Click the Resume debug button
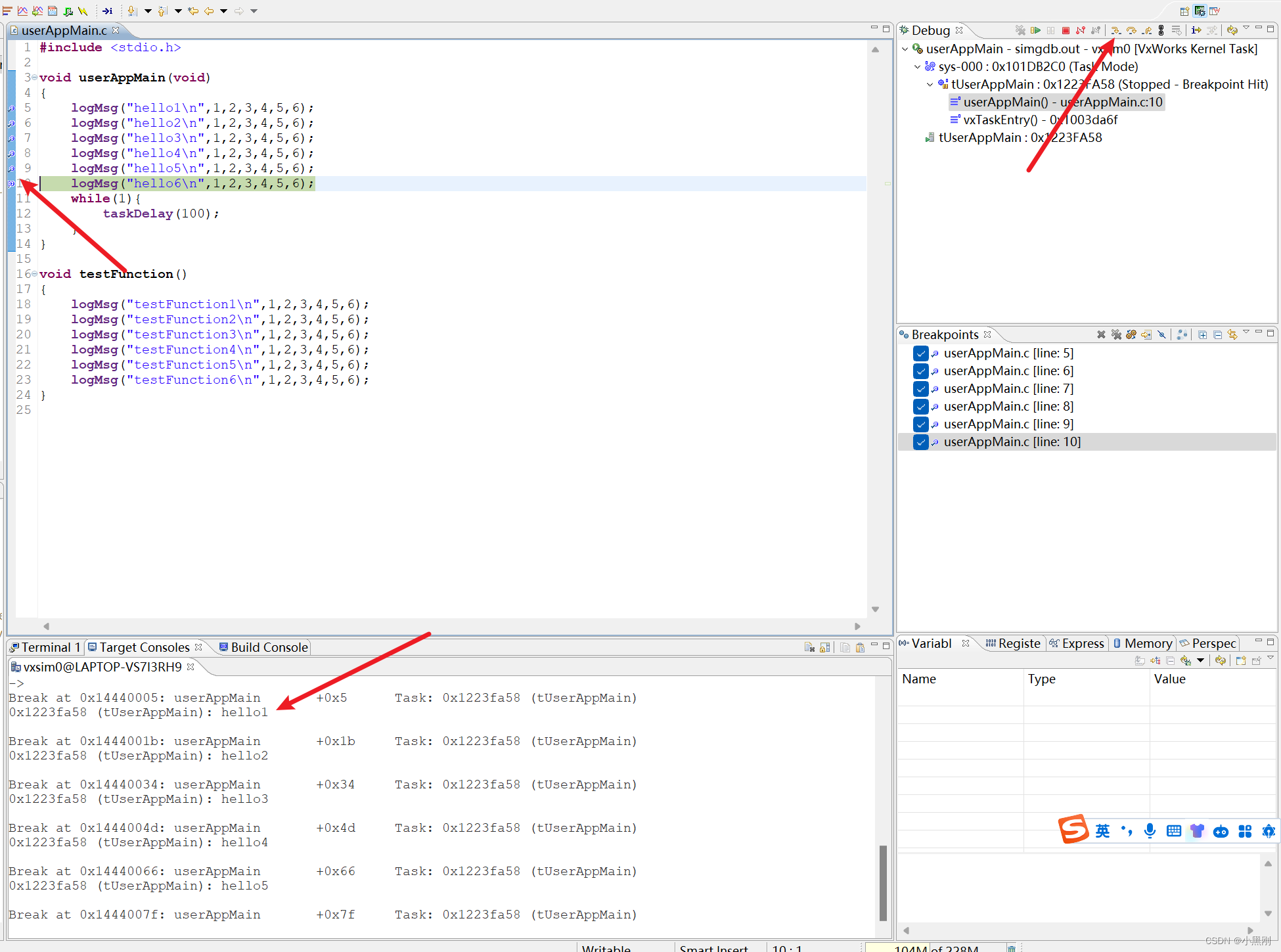The width and height of the screenshot is (1281, 952). pyautogui.click(x=1035, y=30)
